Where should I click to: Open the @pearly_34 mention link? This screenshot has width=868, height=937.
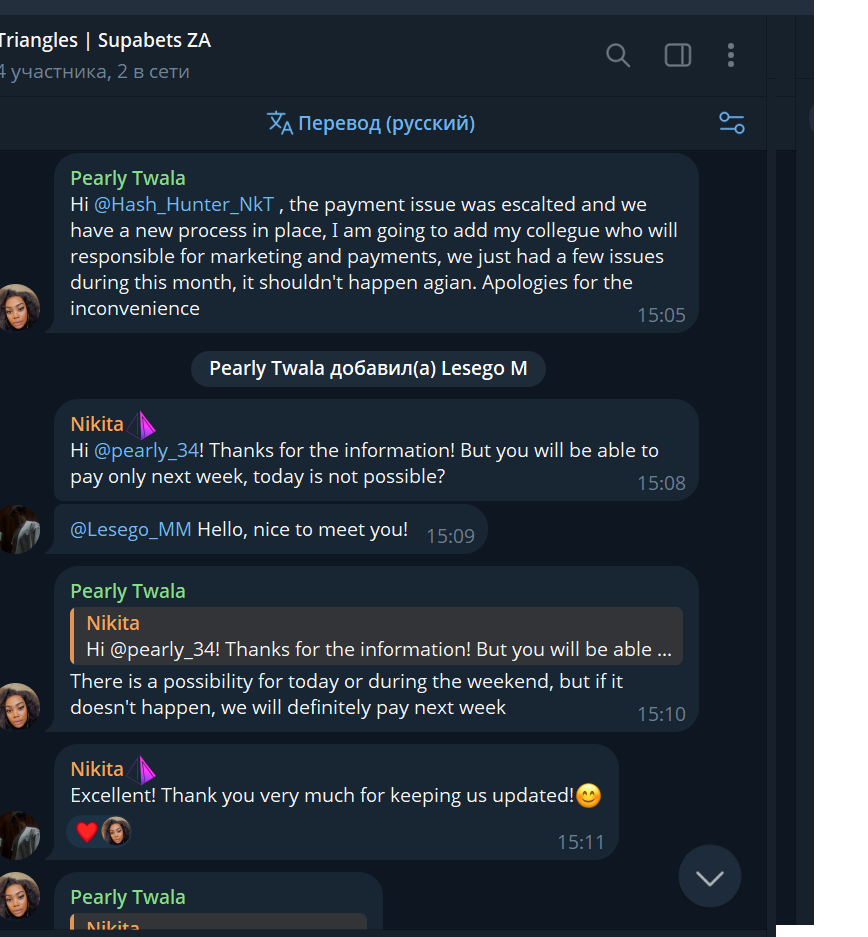pos(148,450)
